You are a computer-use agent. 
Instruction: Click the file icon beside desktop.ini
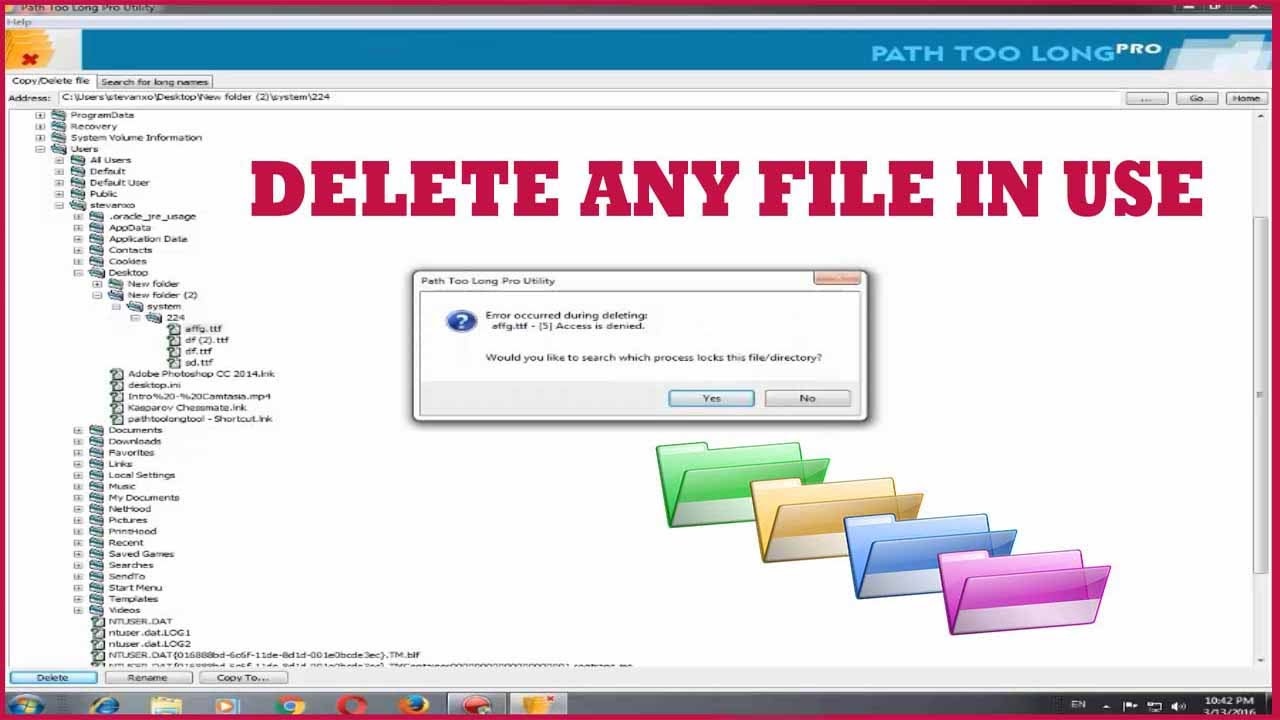[x=118, y=385]
